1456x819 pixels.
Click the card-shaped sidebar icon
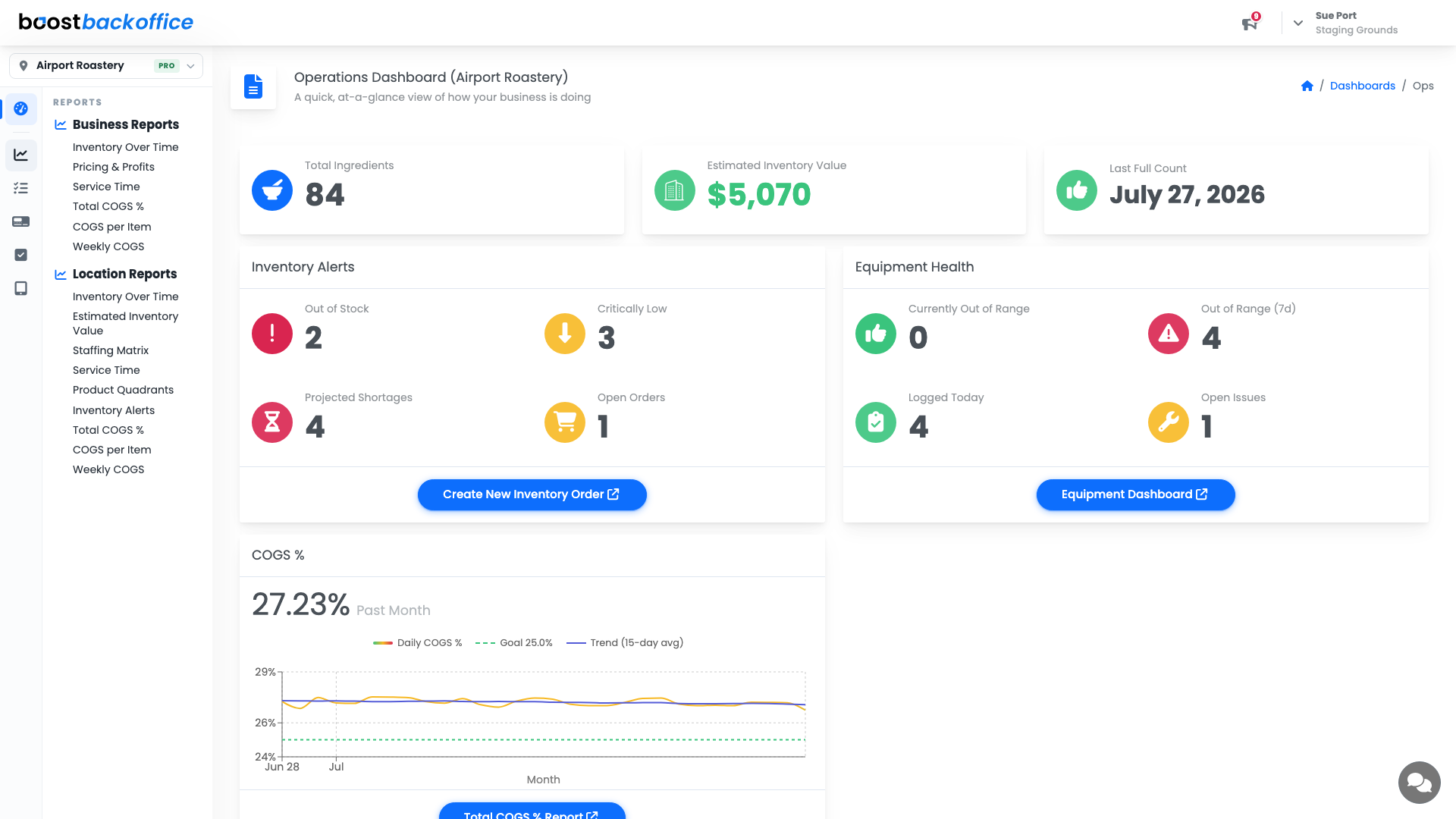click(x=21, y=221)
